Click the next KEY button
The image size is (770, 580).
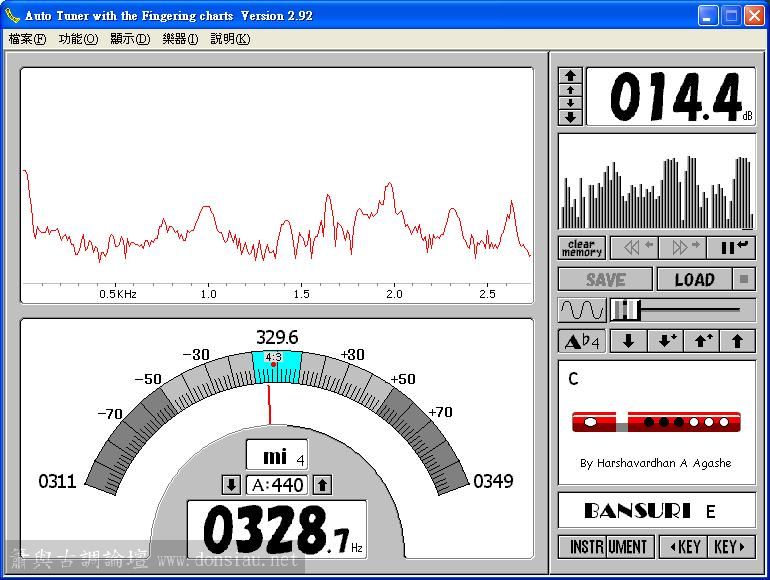pos(731,547)
